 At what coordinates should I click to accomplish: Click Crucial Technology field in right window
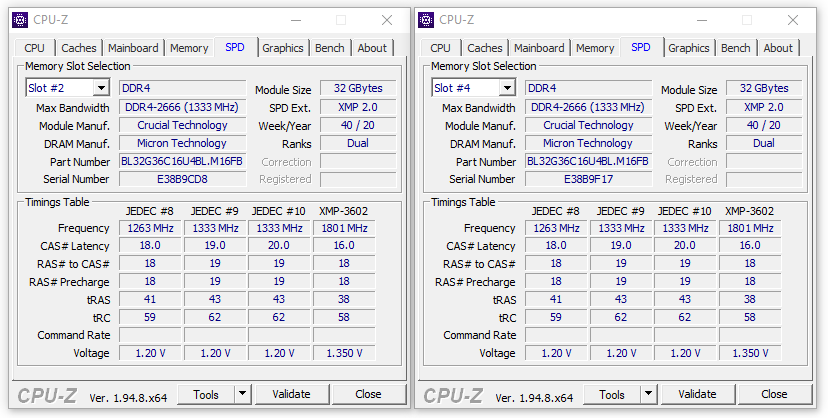[x=589, y=125]
